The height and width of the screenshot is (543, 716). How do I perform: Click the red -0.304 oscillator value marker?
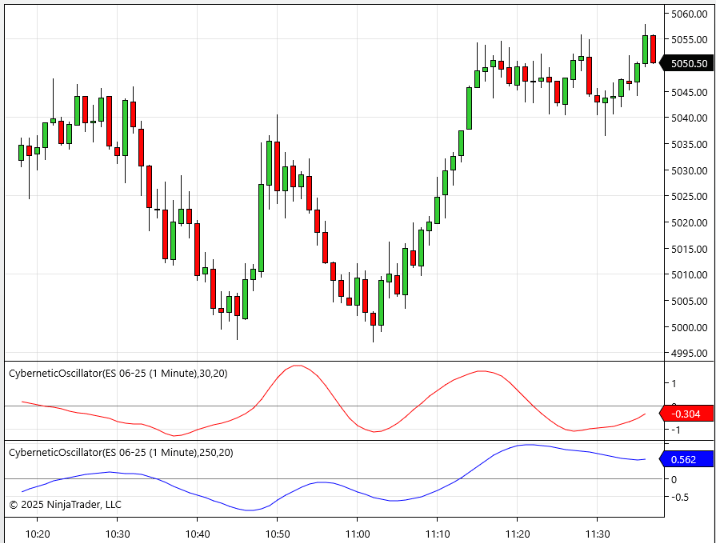coord(689,414)
